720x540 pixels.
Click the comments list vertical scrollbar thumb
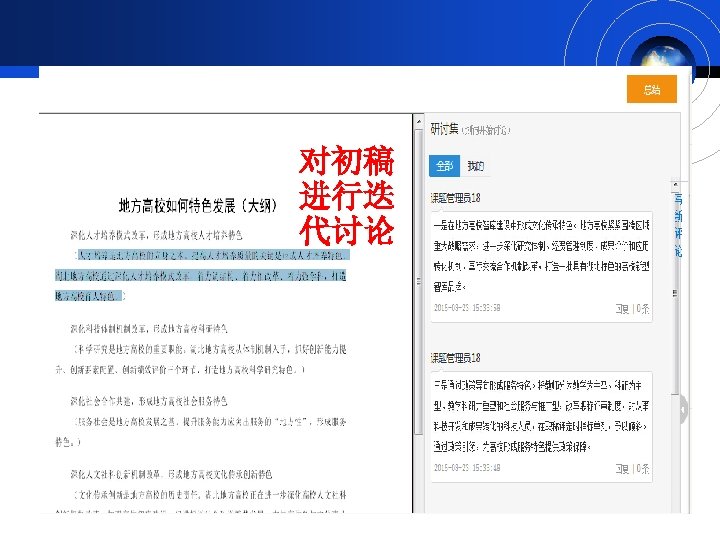pyautogui.click(x=675, y=292)
